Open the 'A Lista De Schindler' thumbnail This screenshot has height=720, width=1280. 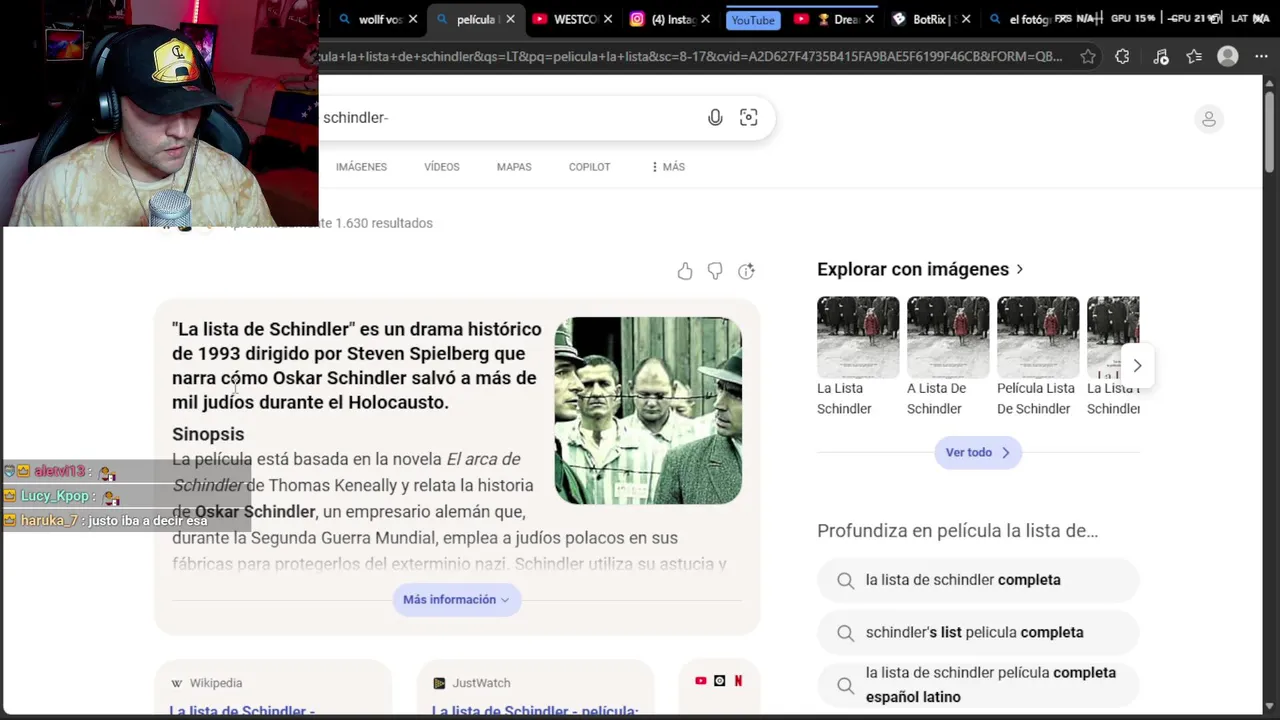pos(948,337)
